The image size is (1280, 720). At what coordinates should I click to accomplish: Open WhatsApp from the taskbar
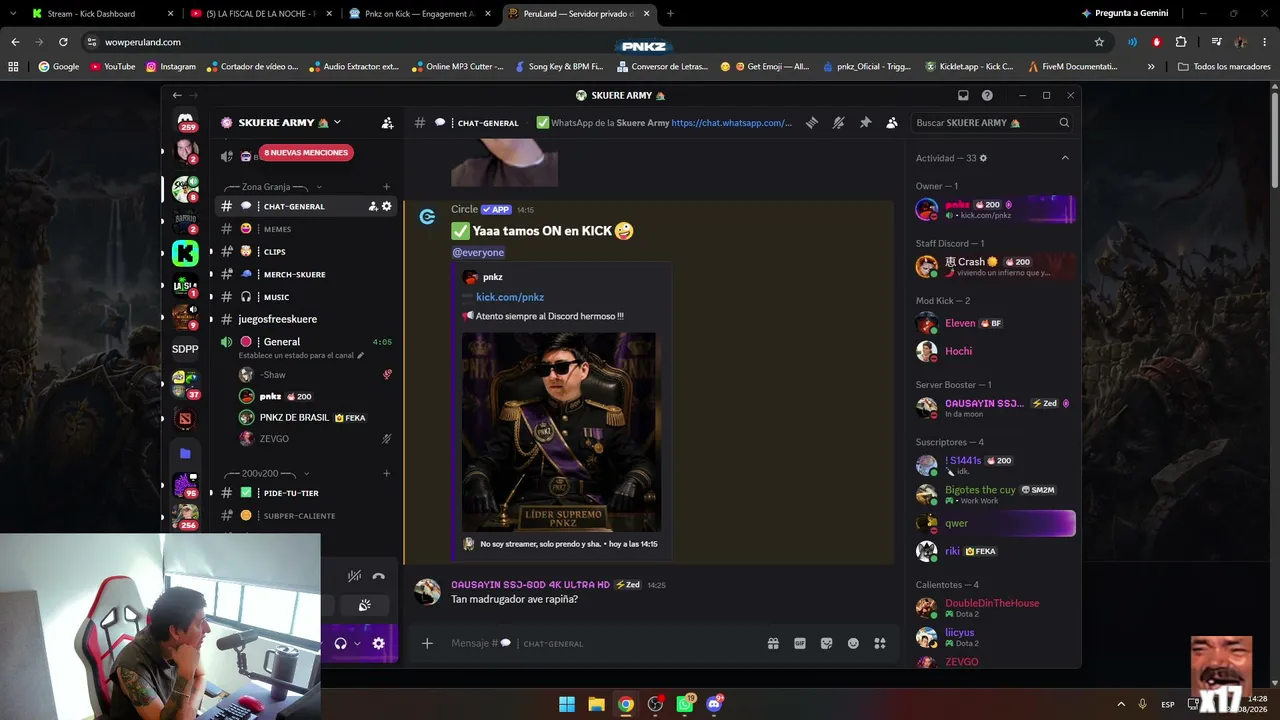(x=685, y=704)
